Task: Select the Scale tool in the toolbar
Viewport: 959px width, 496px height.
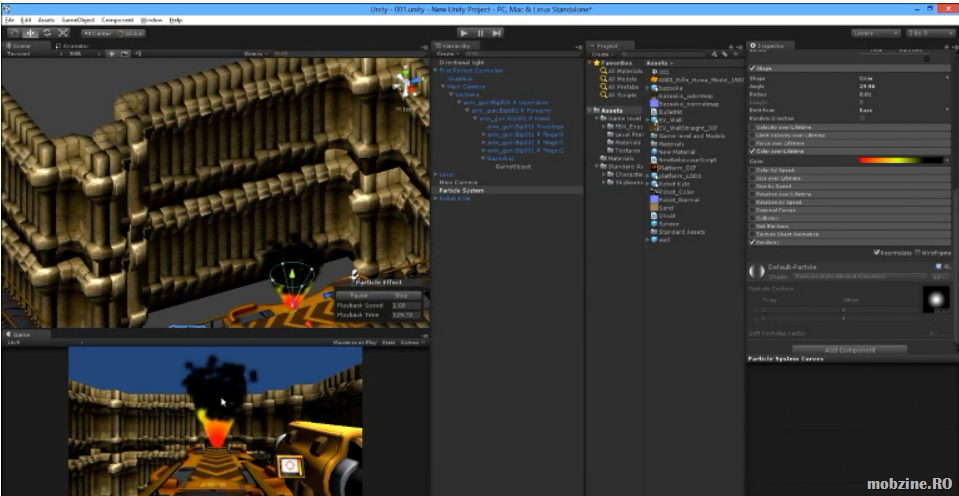Action: pos(63,33)
